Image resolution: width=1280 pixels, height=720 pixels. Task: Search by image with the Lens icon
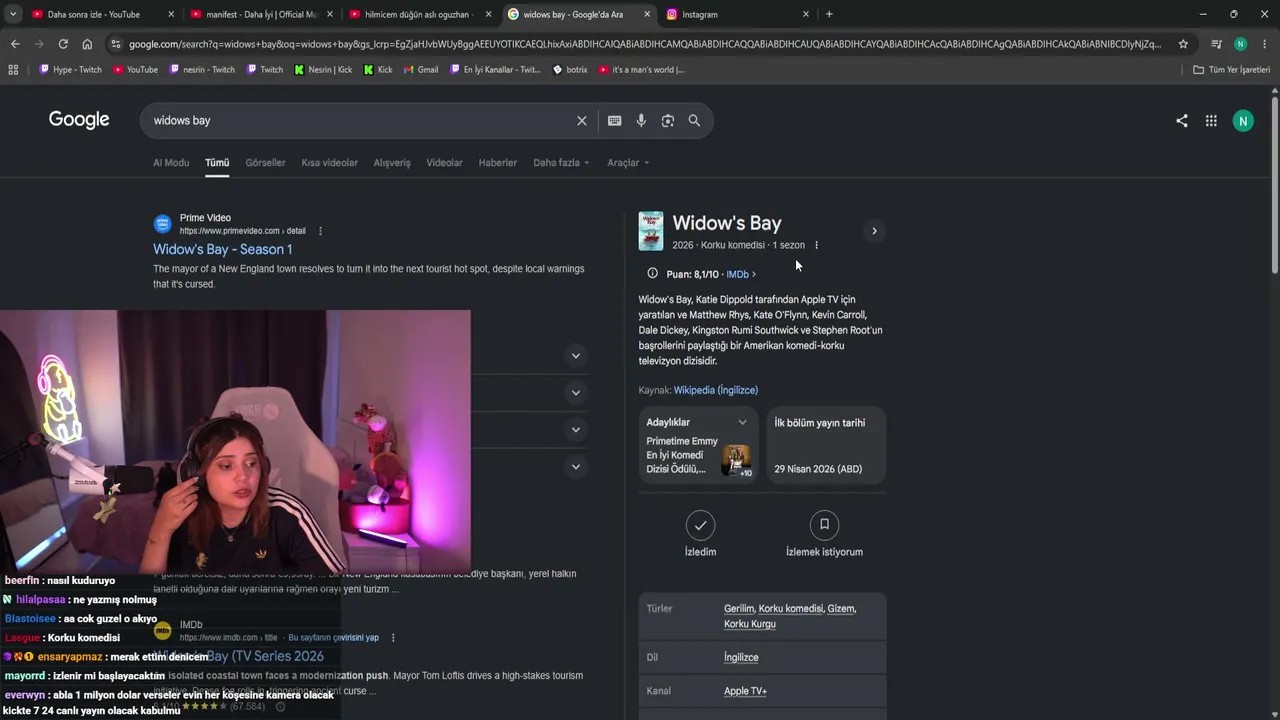coord(668,121)
